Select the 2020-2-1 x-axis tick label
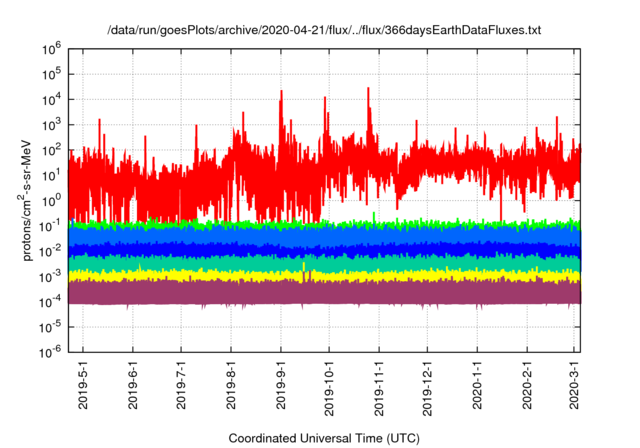The width and height of the screenshot is (640, 448). (x=527, y=384)
